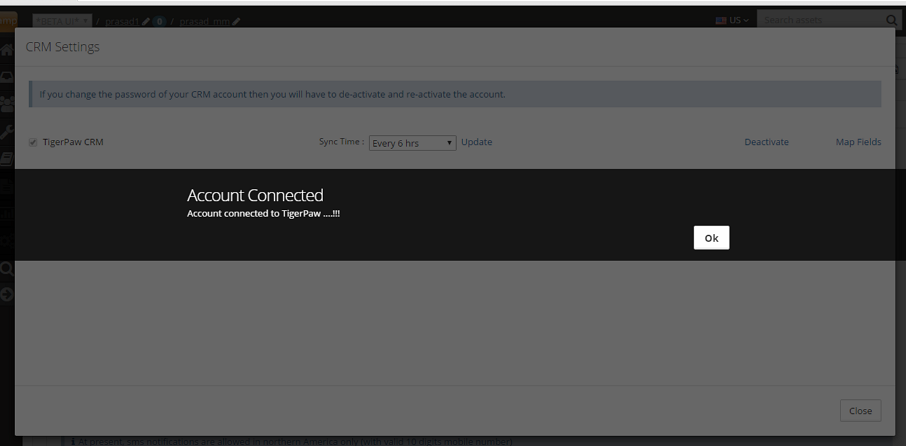Image resolution: width=906 pixels, height=446 pixels.
Task: Toggle the TigerPaw CRM checkbox
Action: click(x=33, y=143)
